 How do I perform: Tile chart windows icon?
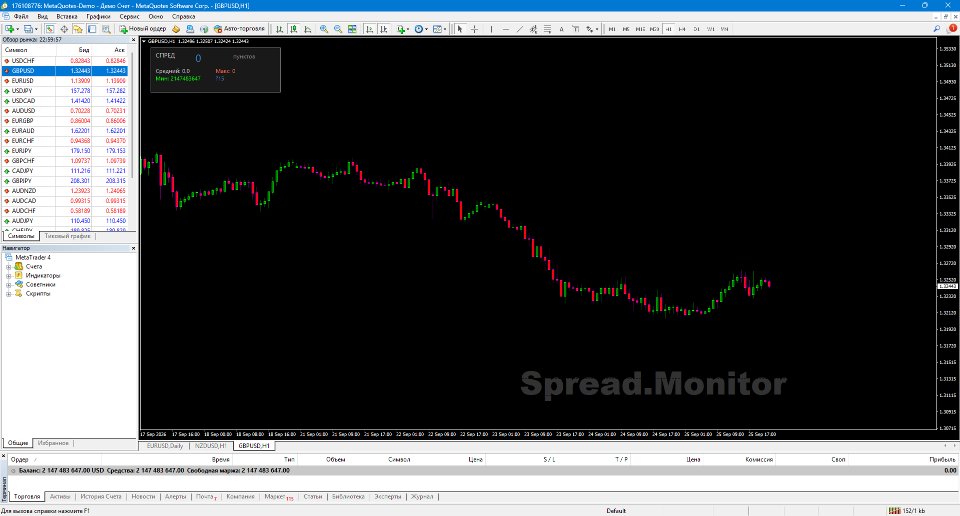click(352, 29)
